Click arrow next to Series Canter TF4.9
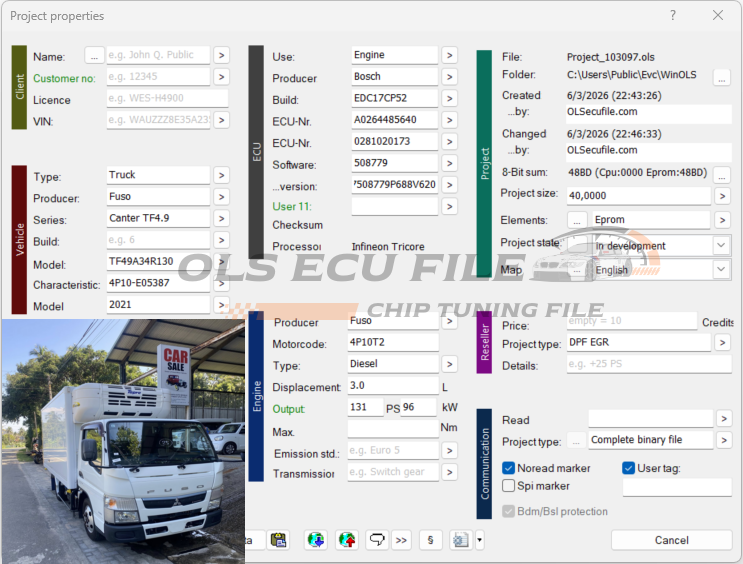This screenshot has height=564, width=743. (221, 218)
